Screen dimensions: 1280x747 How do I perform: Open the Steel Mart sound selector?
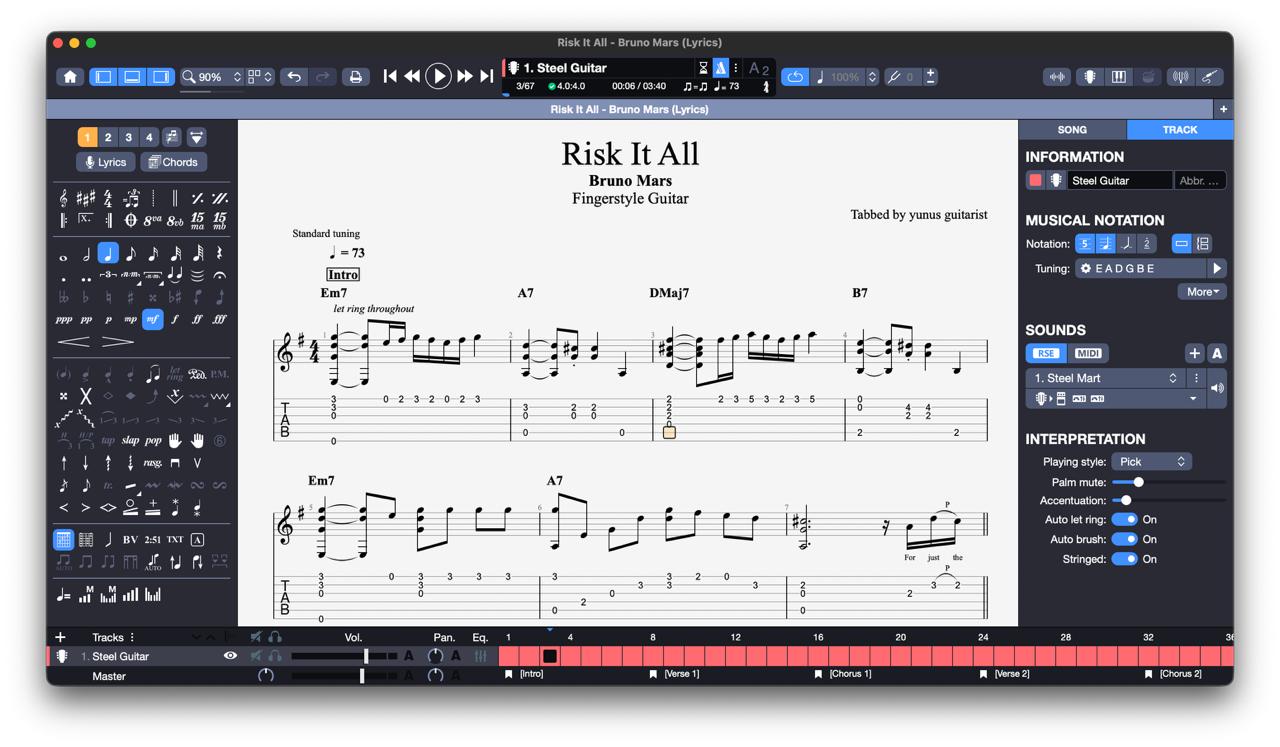pyautogui.click(x=1106, y=378)
